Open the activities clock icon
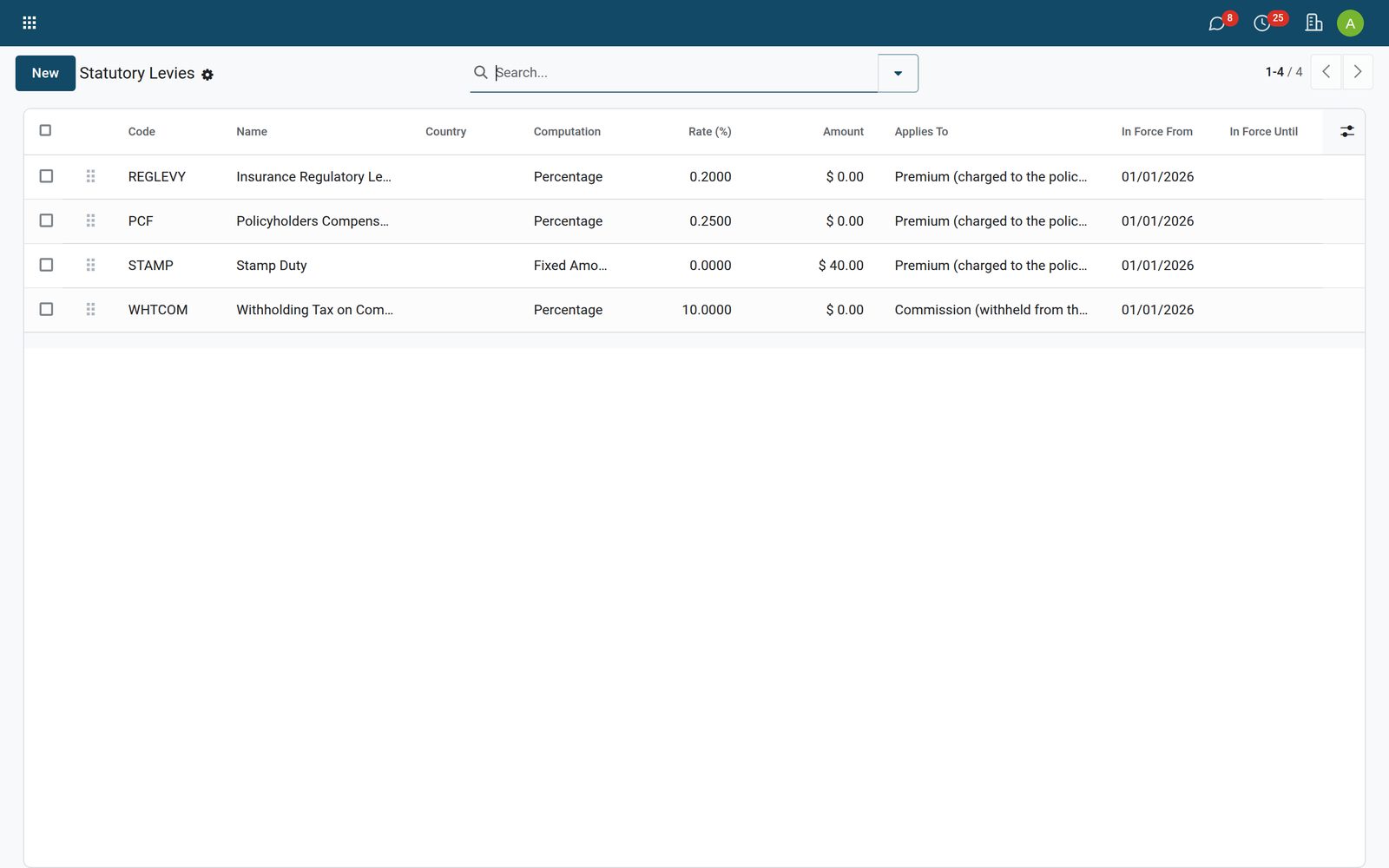This screenshot has height=868, width=1389. coord(1262,23)
